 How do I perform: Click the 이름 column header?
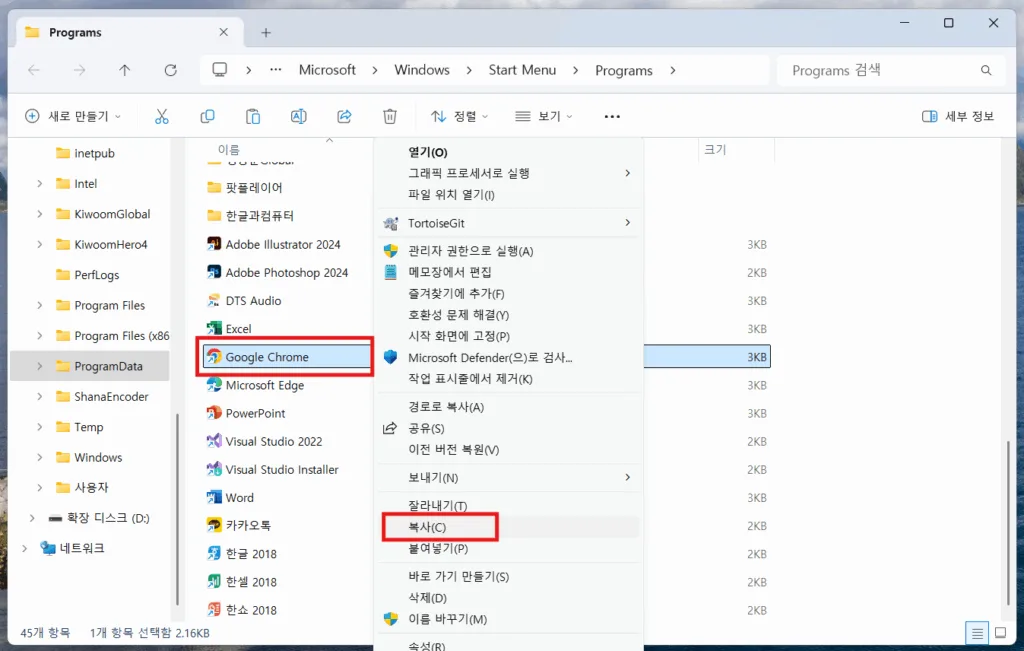point(229,150)
